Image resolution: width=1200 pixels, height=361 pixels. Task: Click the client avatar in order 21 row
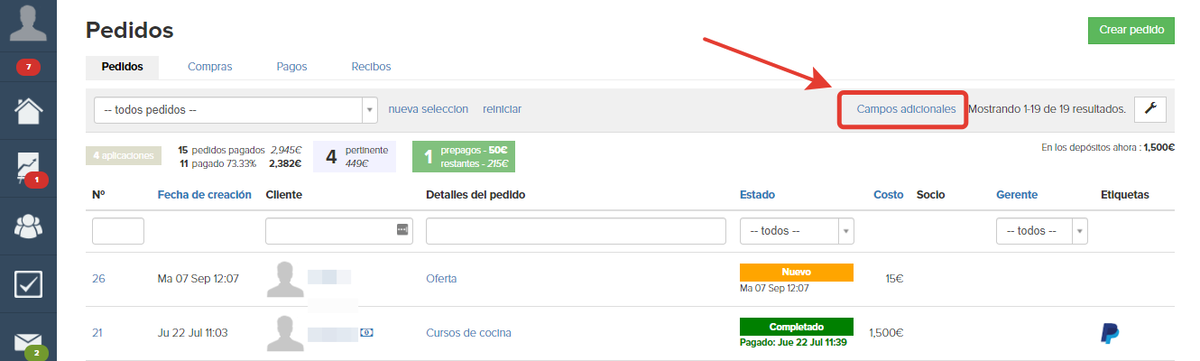pyautogui.click(x=285, y=333)
